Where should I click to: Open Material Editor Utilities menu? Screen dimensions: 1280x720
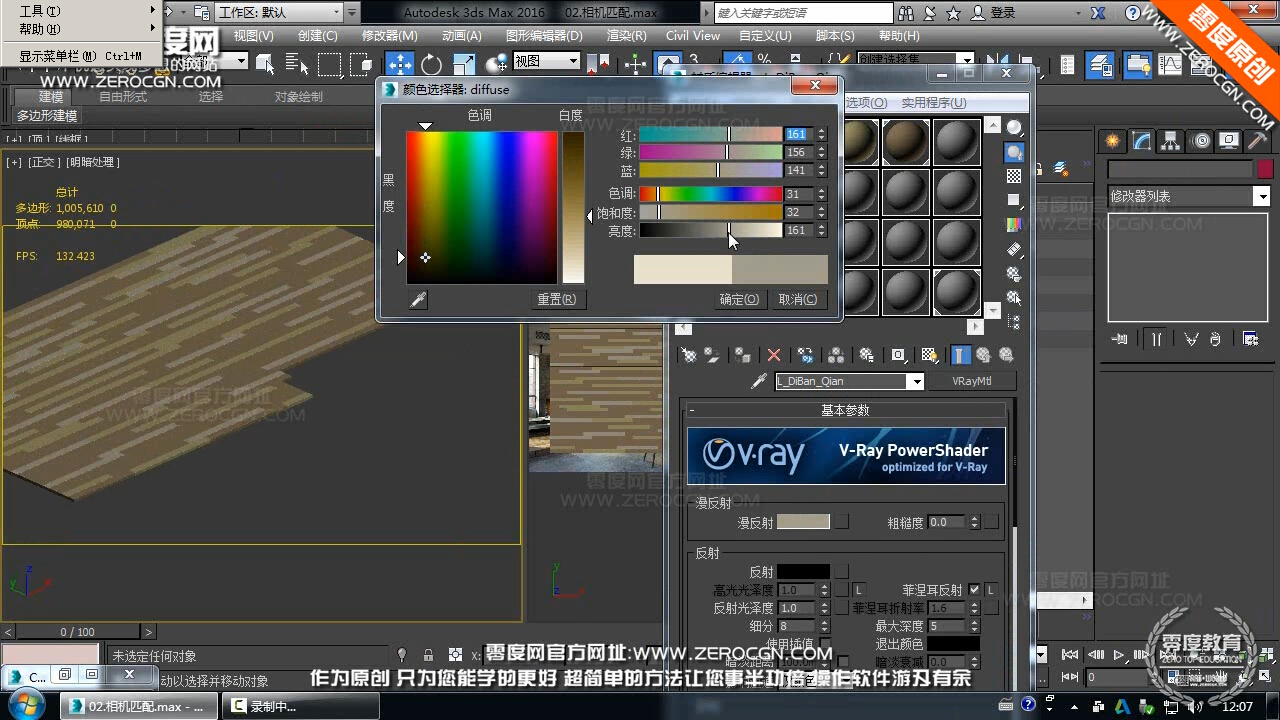click(x=933, y=103)
